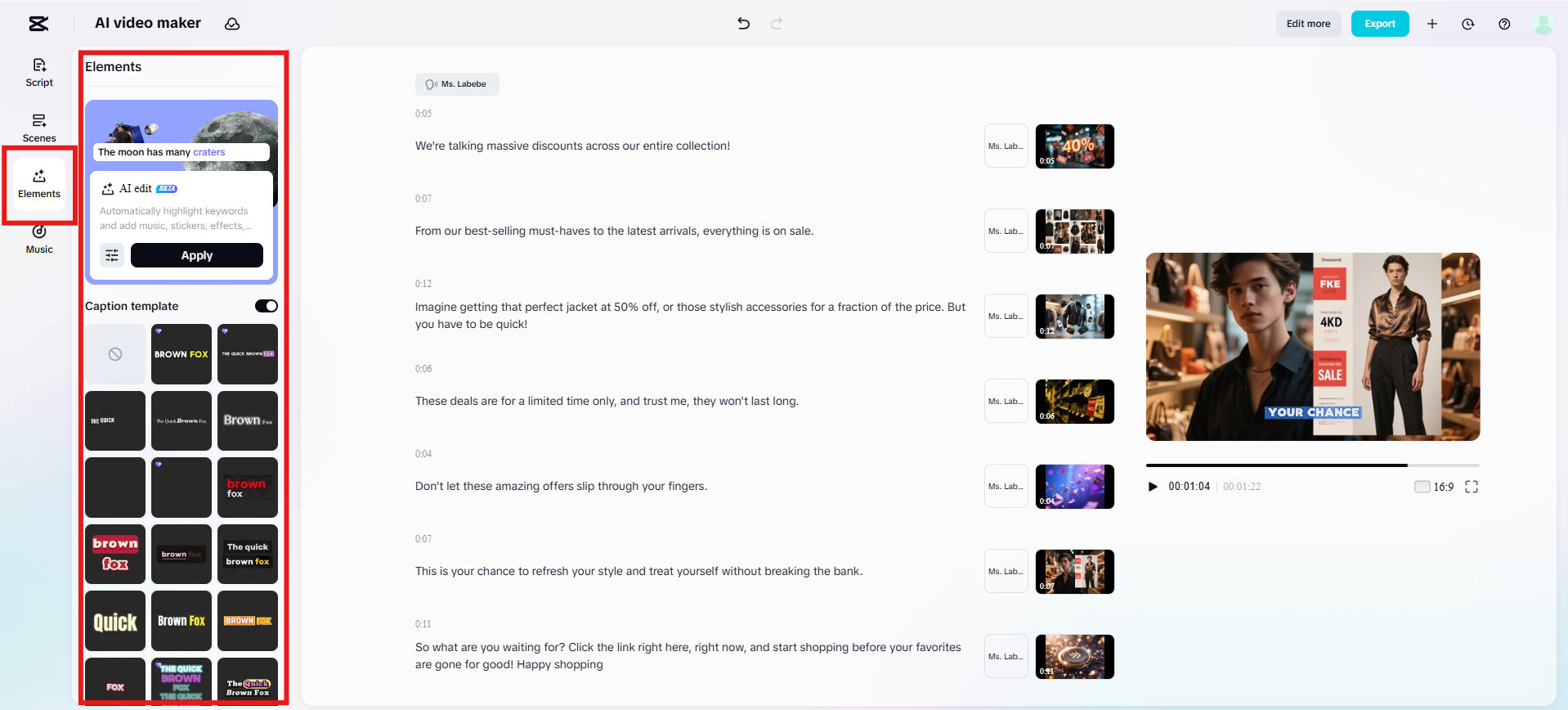Click the refresh your style script line
Image resolution: width=1568 pixels, height=710 pixels.
click(638, 572)
